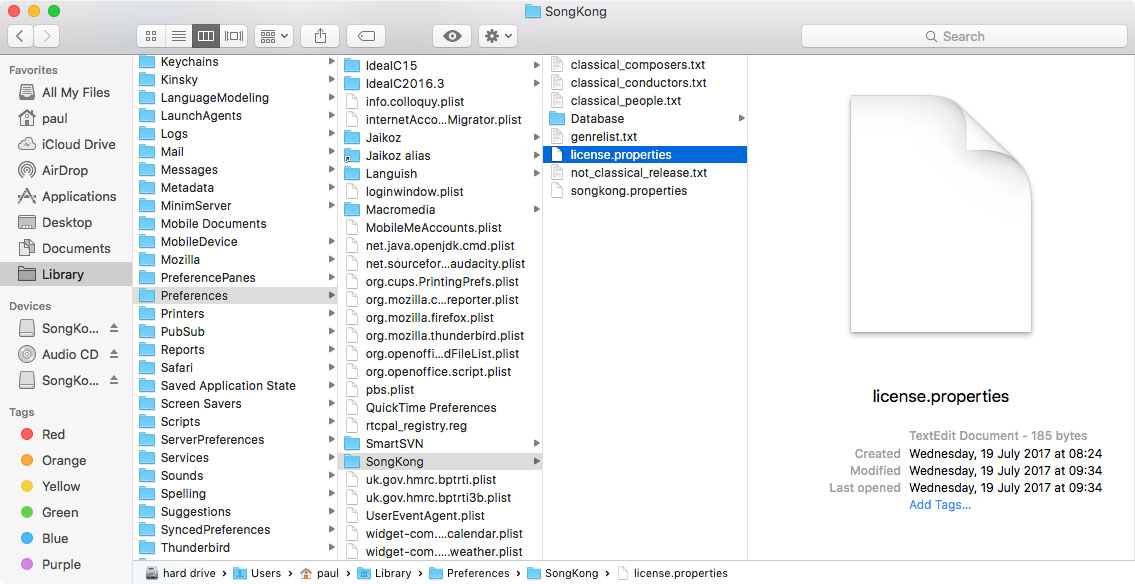Open All My Files in sidebar
Image resolution: width=1135 pixels, height=584 pixels.
66,93
